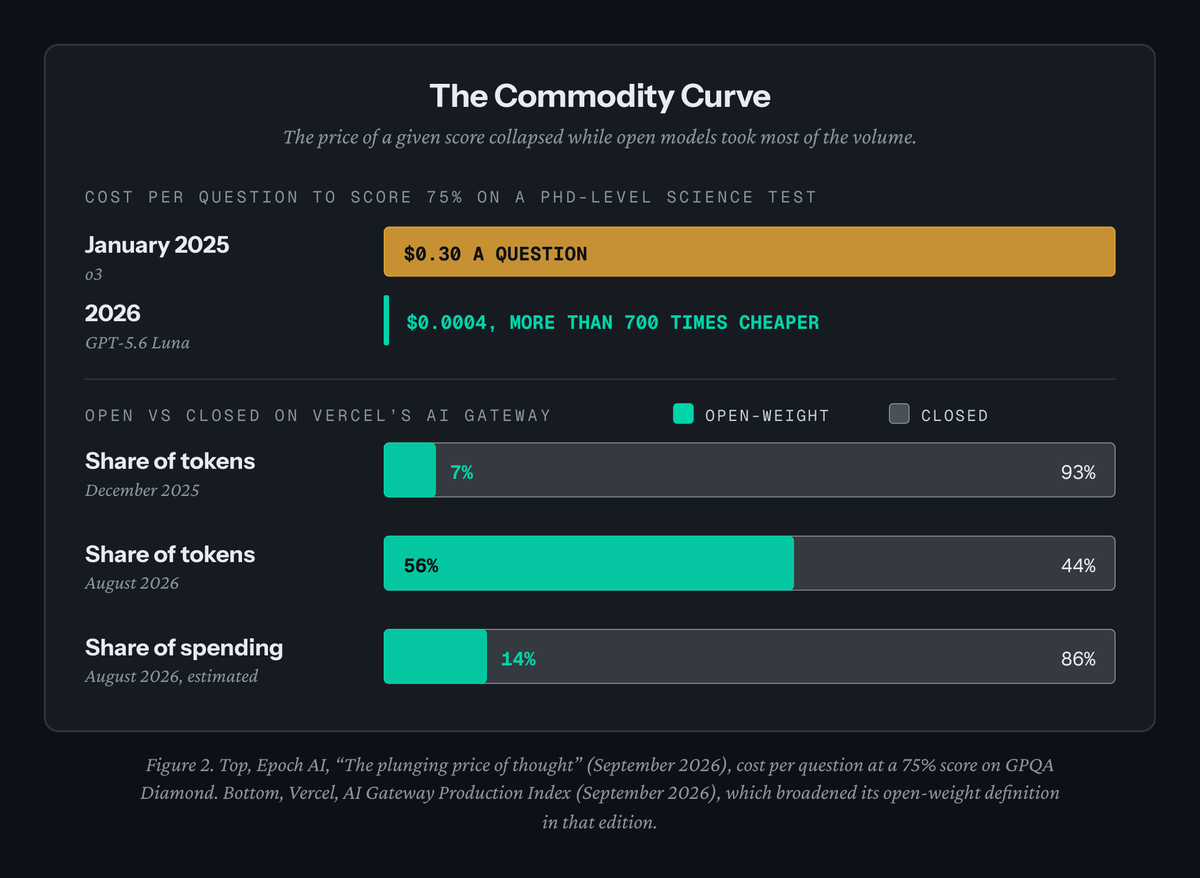Click the January 2025 row label

157,245
